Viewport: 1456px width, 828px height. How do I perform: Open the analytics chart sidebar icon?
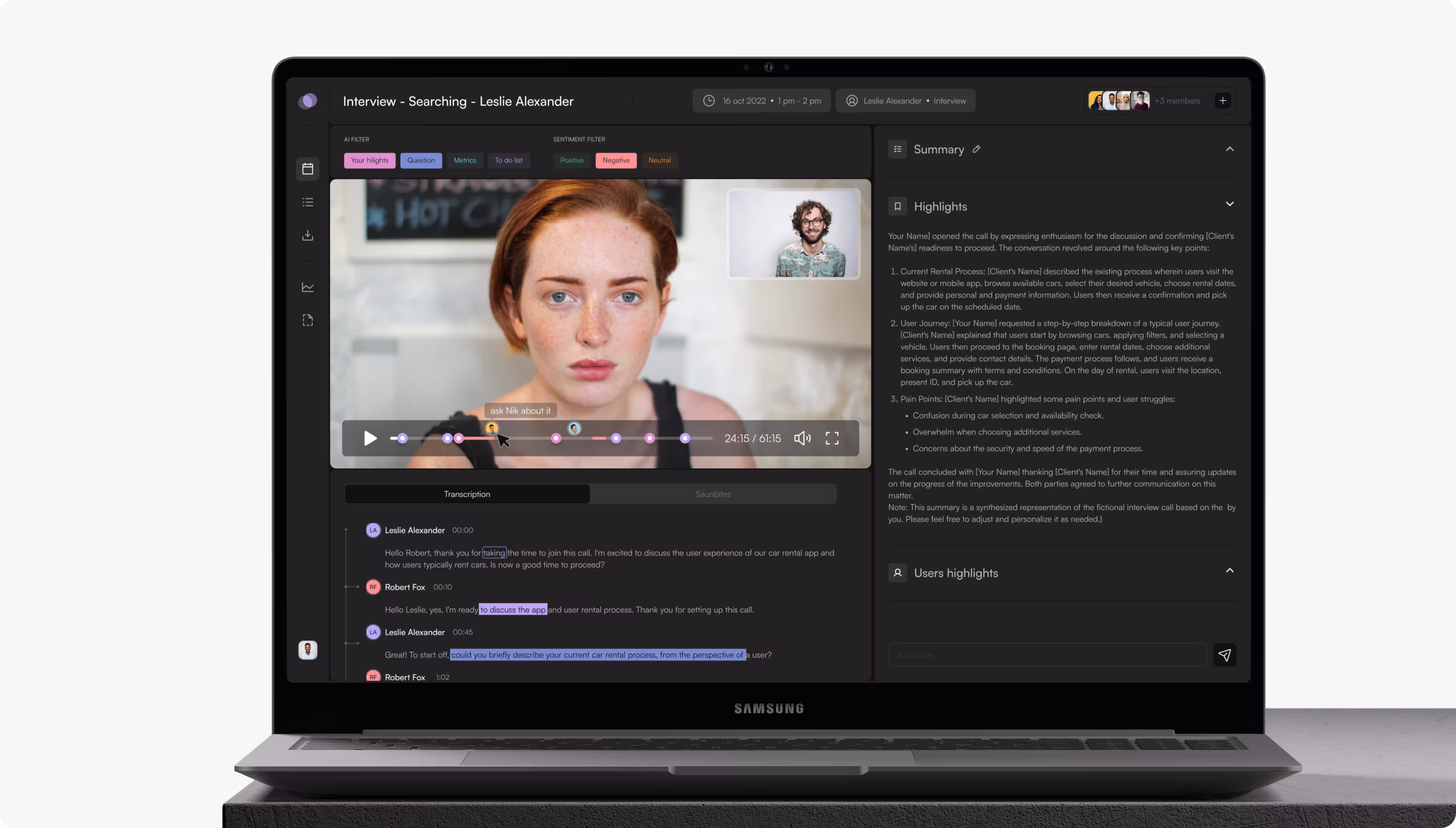pos(307,287)
